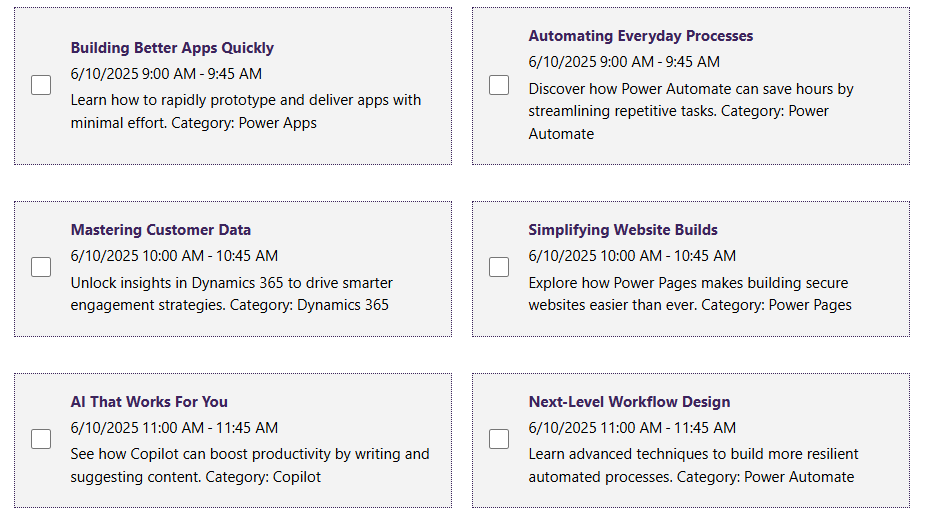Click the Copilot productivity description text

click(249, 465)
